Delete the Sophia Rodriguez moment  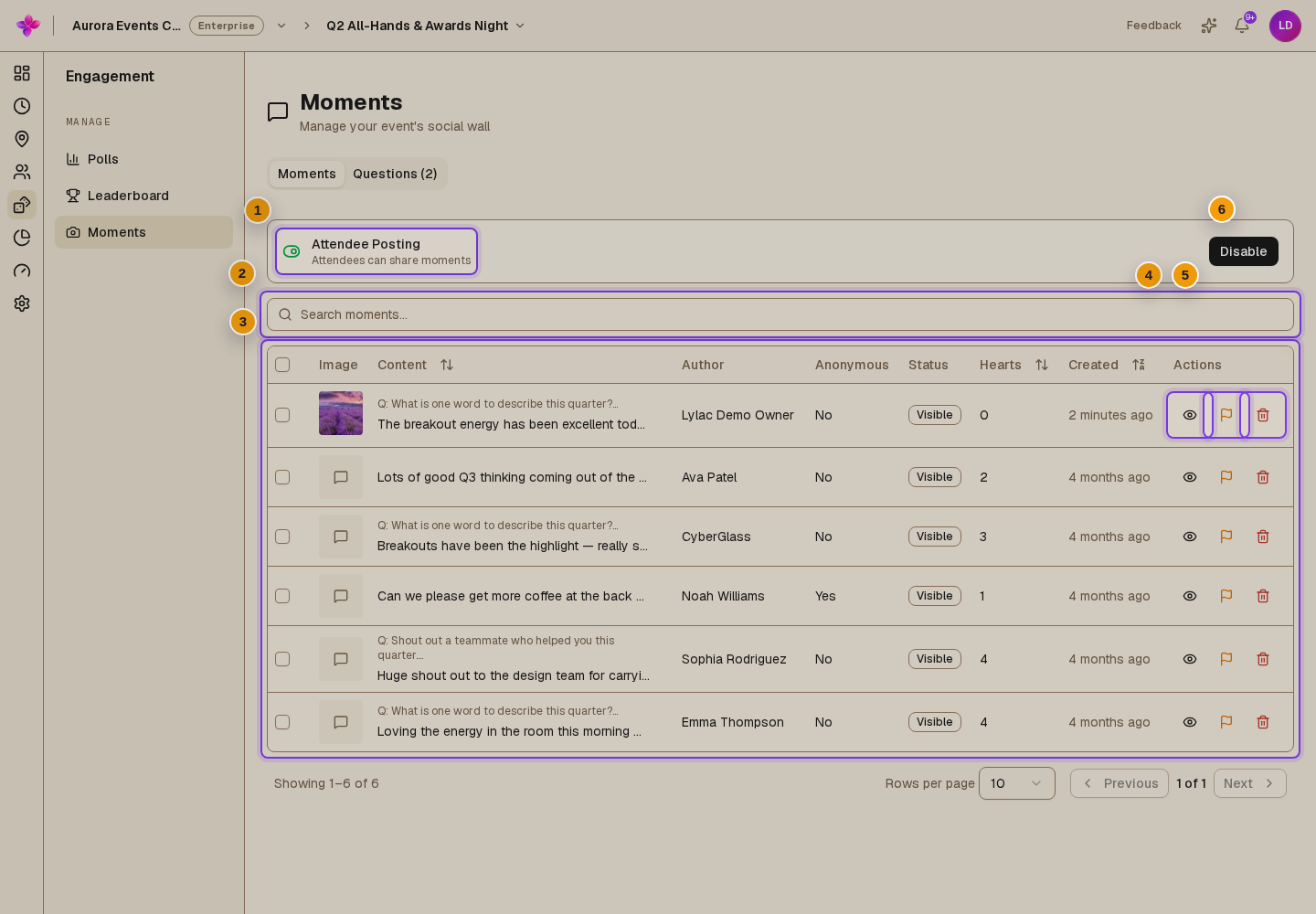1263,659
